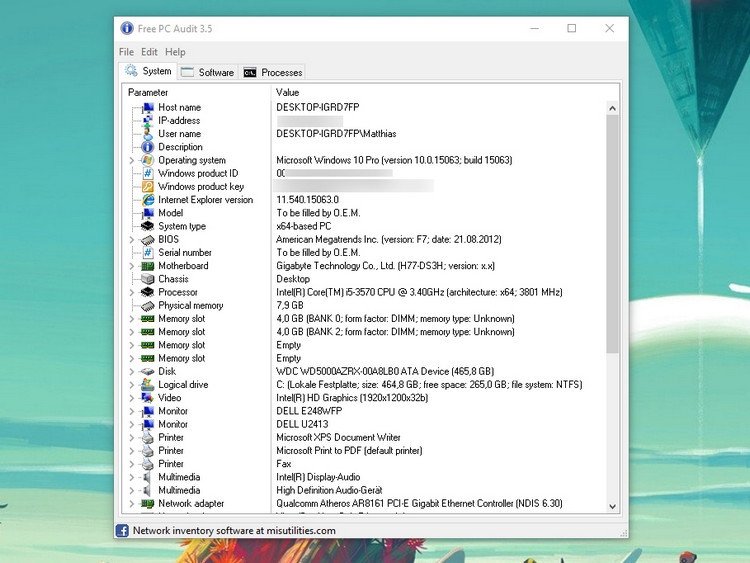Switch to the Processes tab
Screen dimensions: 750x563
coord(273,72)
